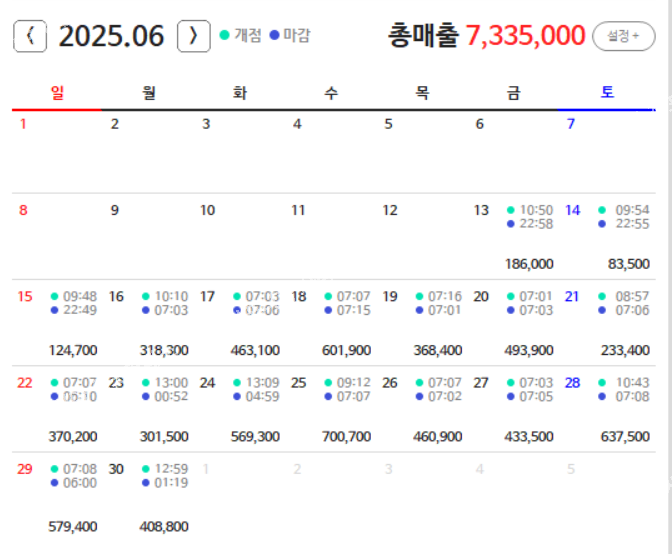Select the 일 Sunday column header
This screenshot has width=672, height=554.
57,93
